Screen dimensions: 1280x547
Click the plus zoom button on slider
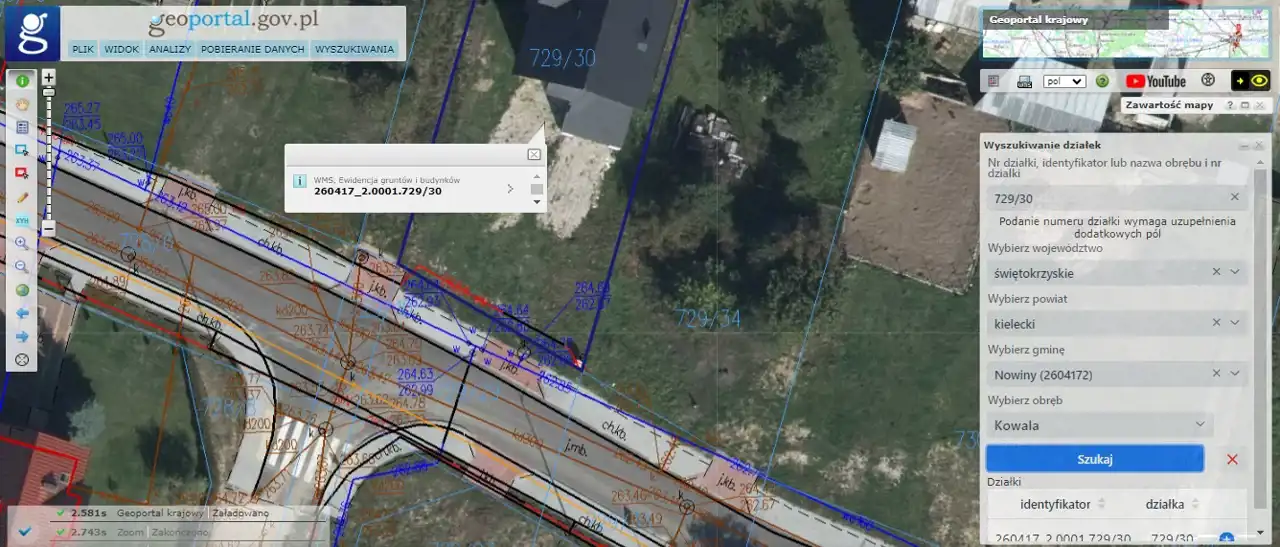[x=48, y=77]
